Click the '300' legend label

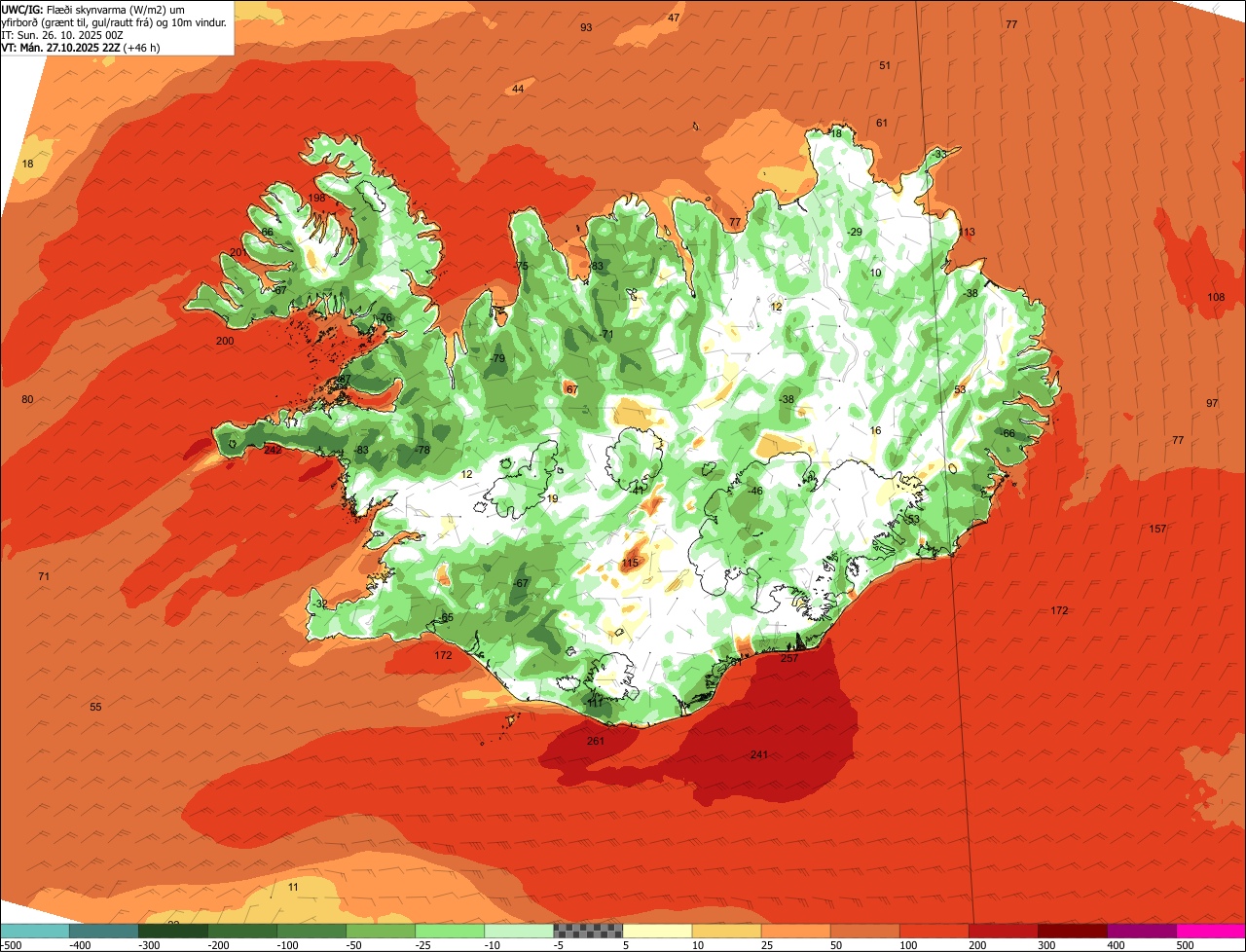[x=1046, y=945]
